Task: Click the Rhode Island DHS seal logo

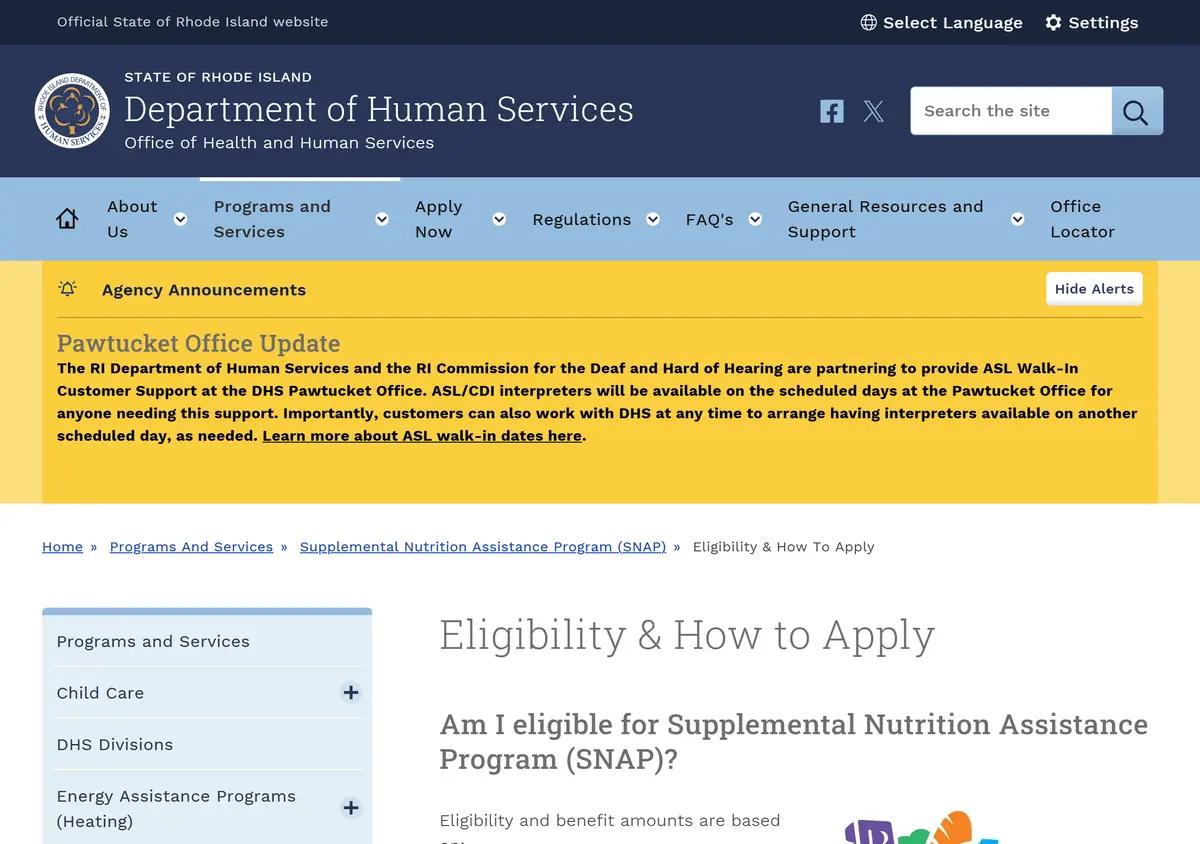Action: 71,111
